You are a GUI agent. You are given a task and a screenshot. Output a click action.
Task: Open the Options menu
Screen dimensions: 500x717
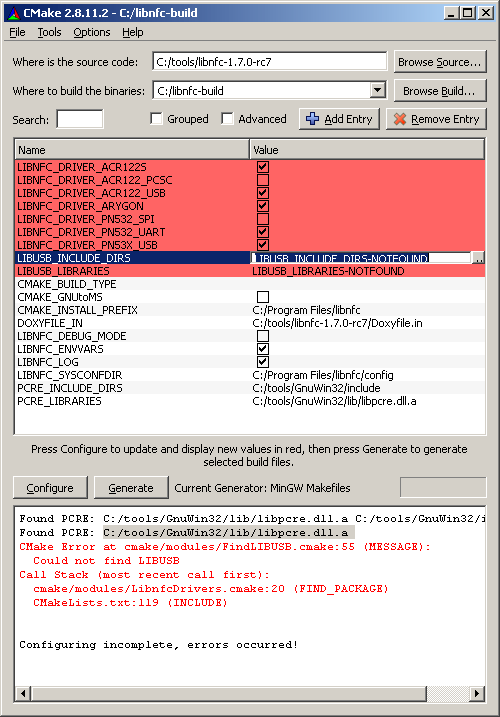coord(91,32)
